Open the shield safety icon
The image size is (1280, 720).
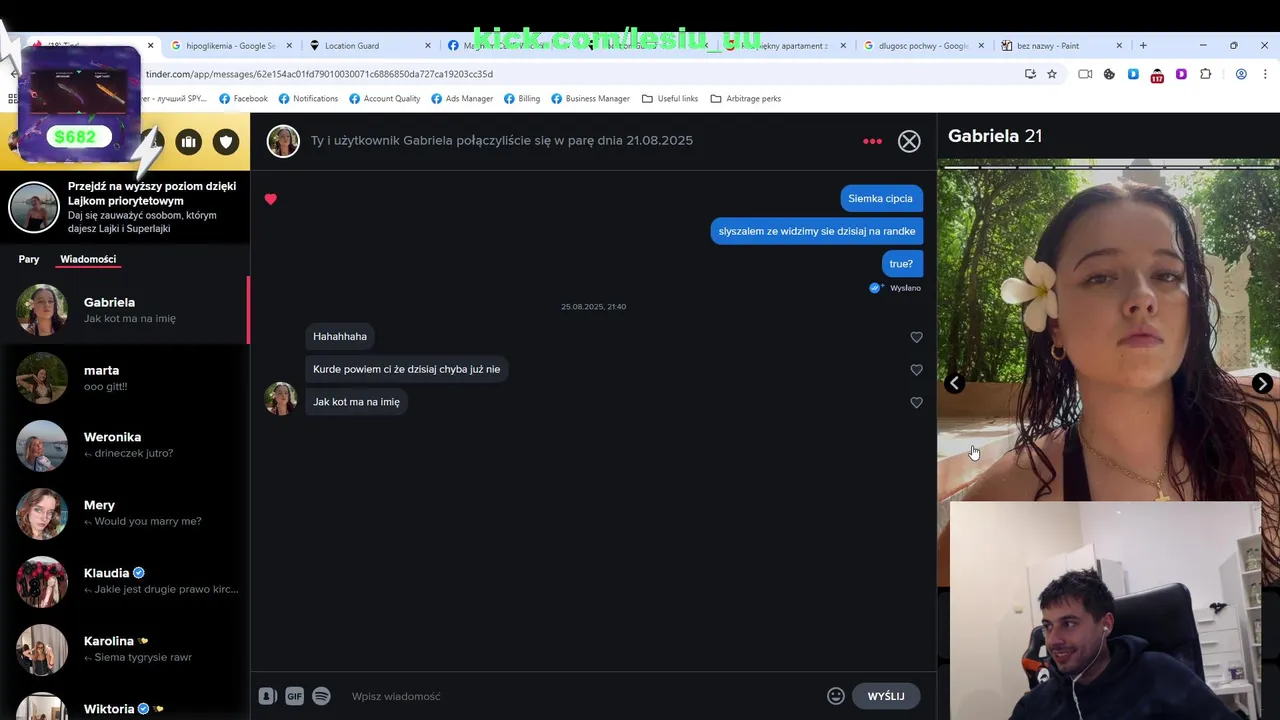coord(226,142)
